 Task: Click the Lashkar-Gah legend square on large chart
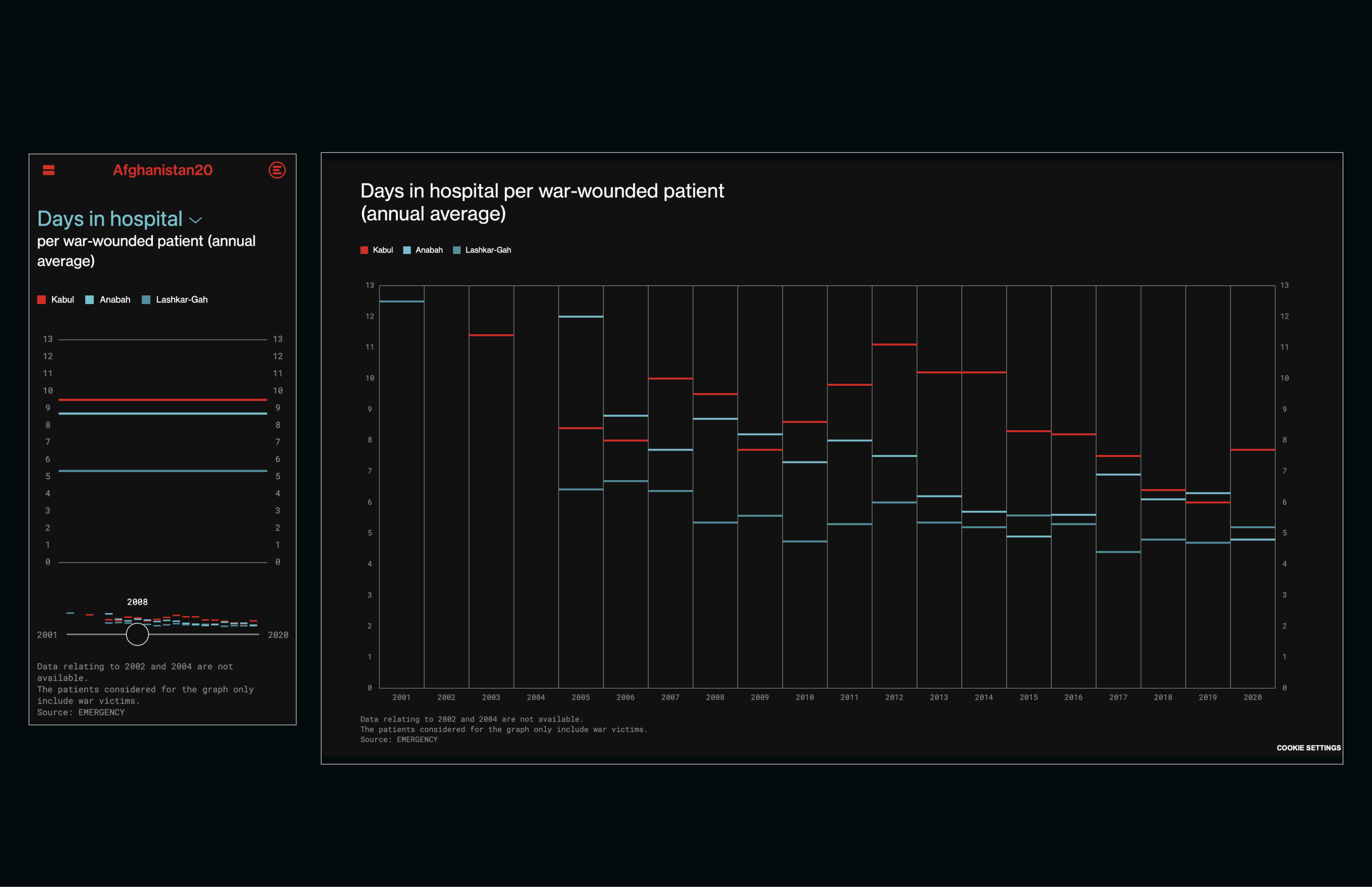click(x=457, y=250)
